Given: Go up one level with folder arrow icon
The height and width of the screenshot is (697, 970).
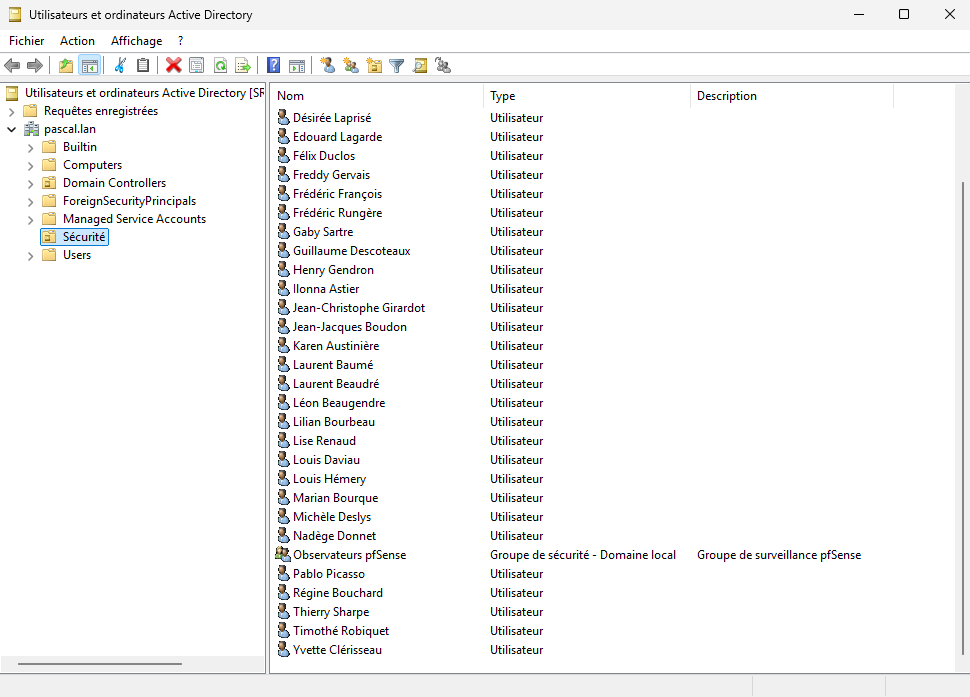Looking at the screenshot, I should click(66, 65).
